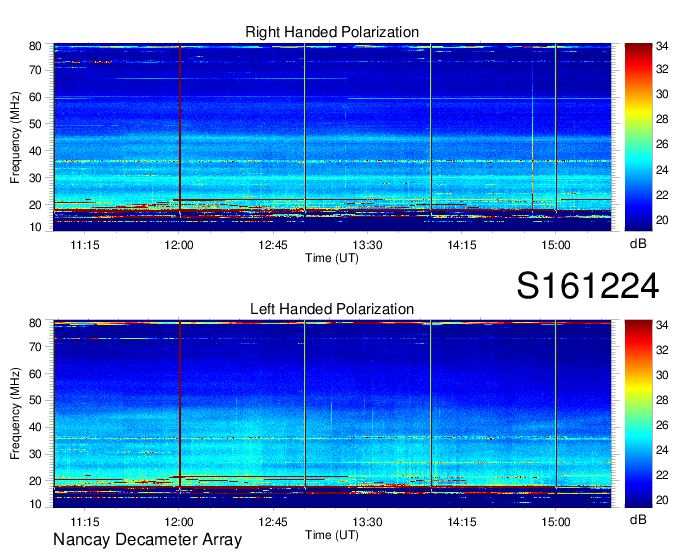Screen dimensions: 680x552
Task: Click the 15:00 tick label under Right Handed plot
Action: pyautogui.click(x=556, y=245)
